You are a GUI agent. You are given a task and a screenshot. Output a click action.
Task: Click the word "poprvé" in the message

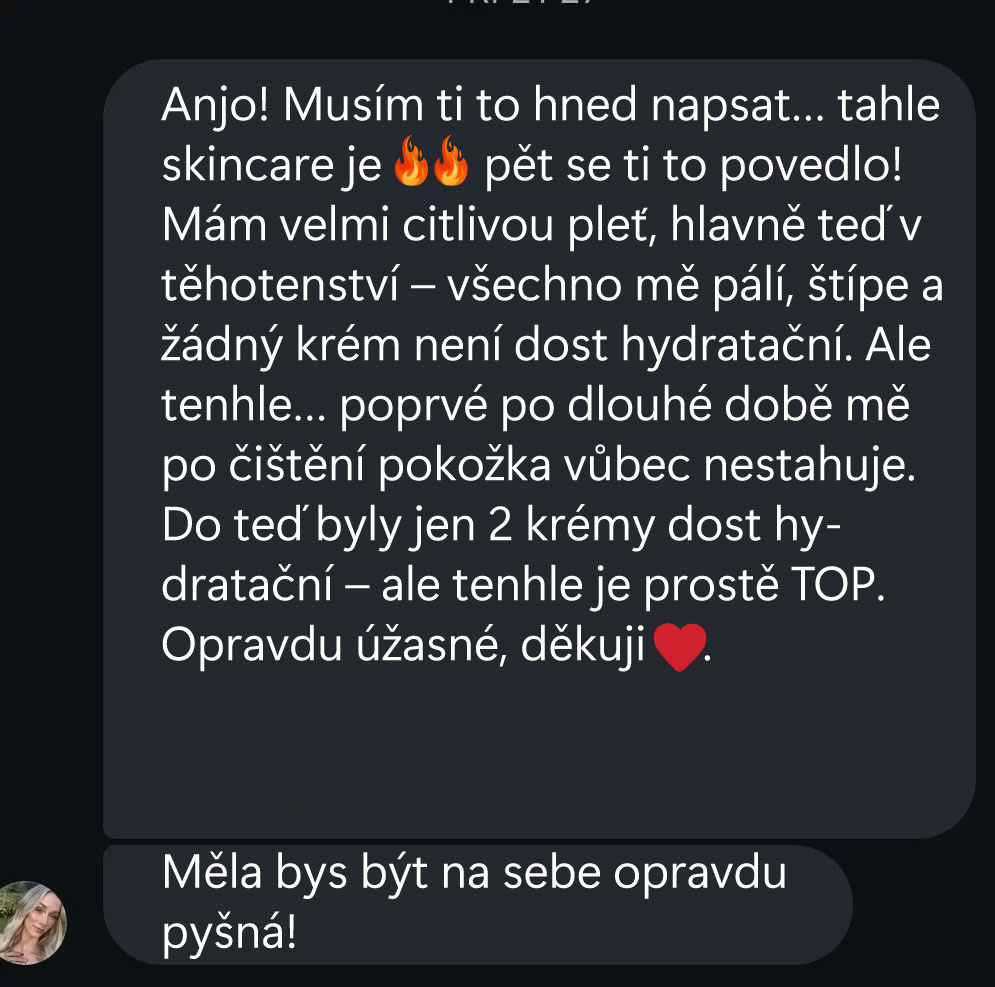(x=413, y=406)
